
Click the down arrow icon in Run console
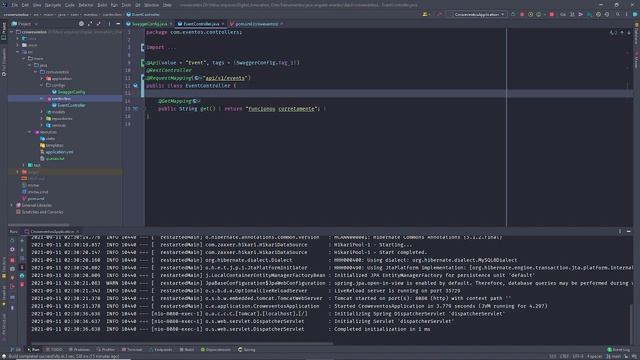(22, 249)
